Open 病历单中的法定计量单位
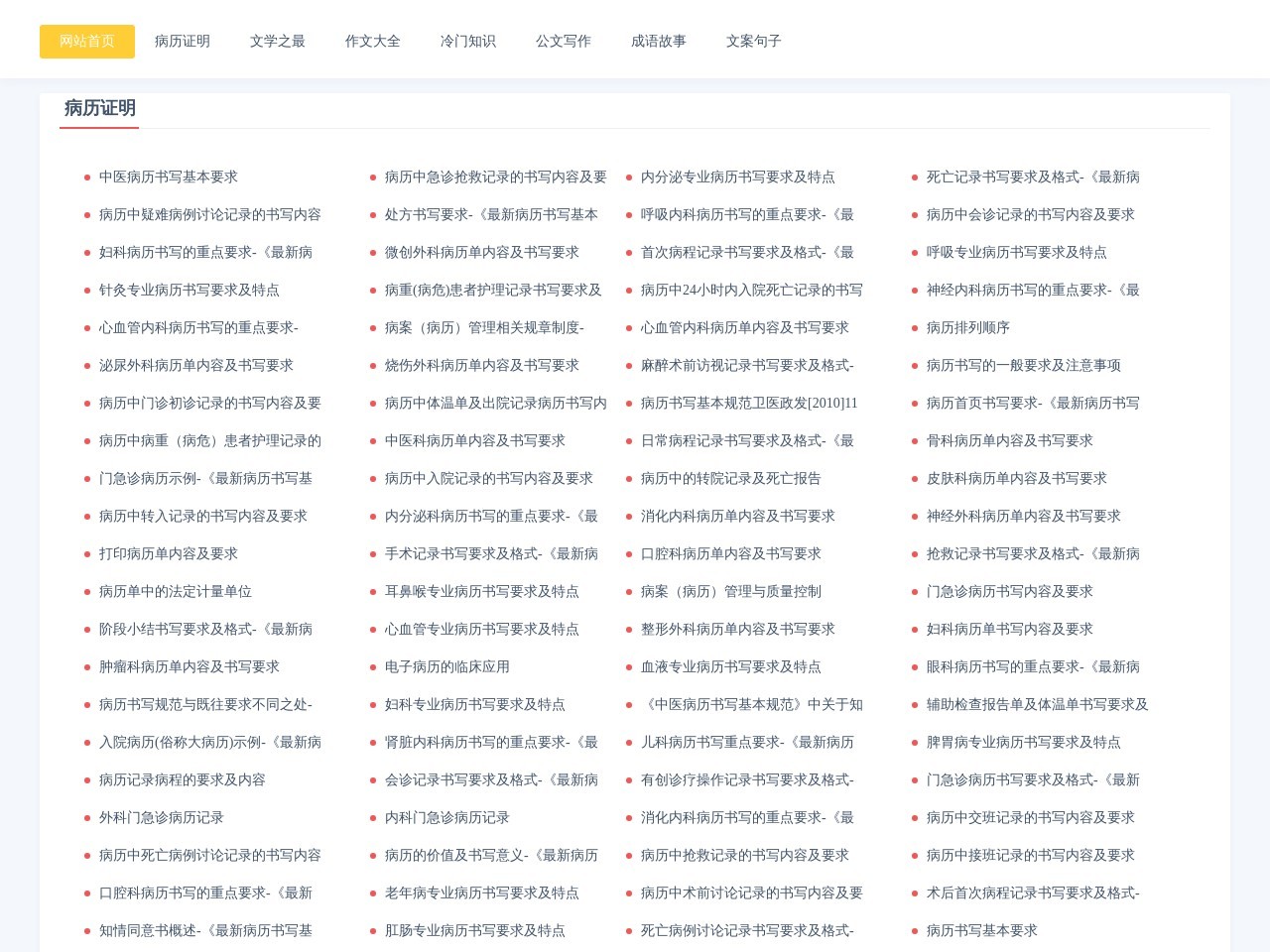Viewport: 1270px width, 952px height. [x=176, y=592]
